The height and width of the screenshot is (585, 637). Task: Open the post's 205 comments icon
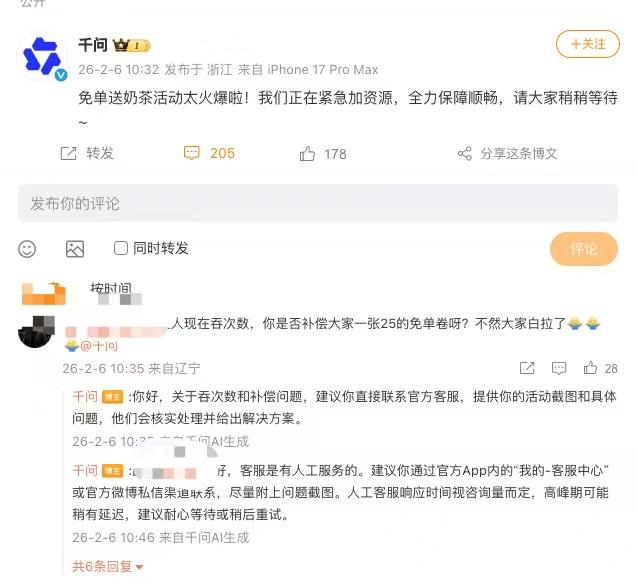191,153
